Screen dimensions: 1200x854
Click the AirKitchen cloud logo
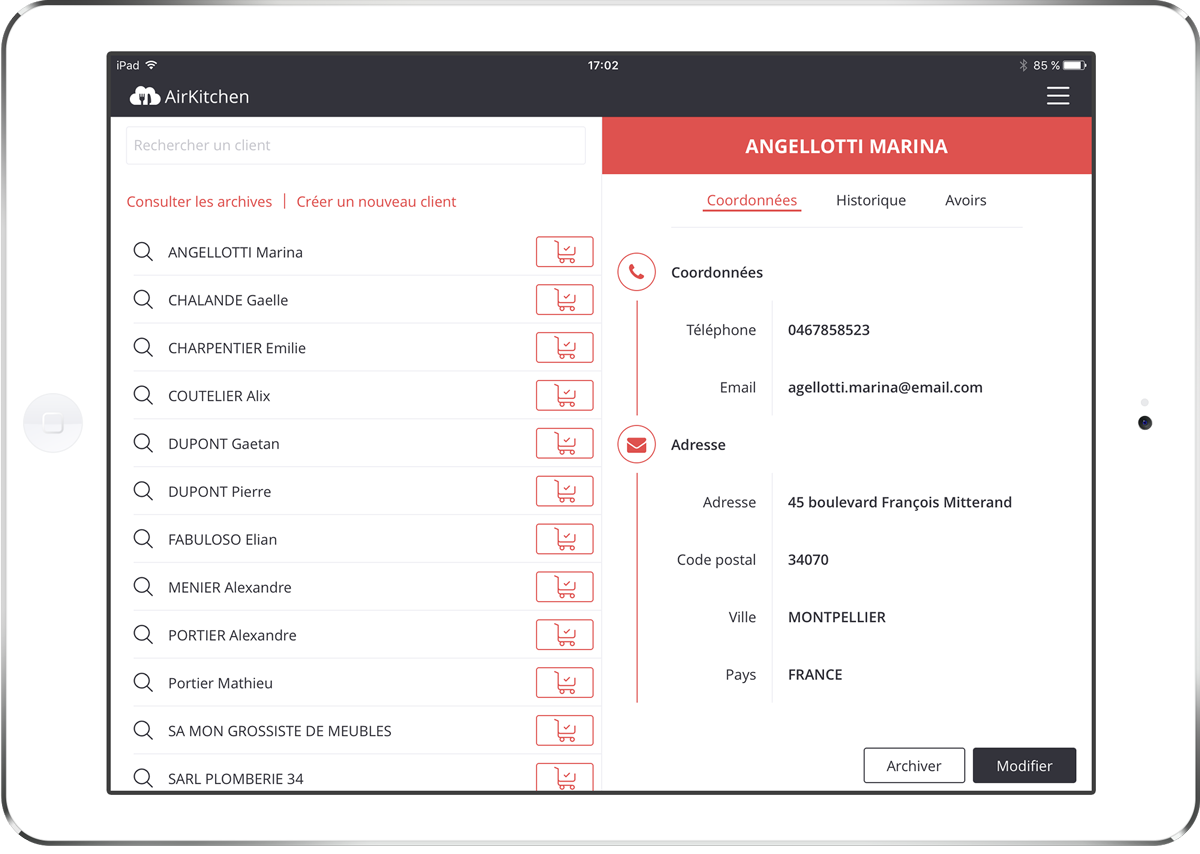pos(145,96)
